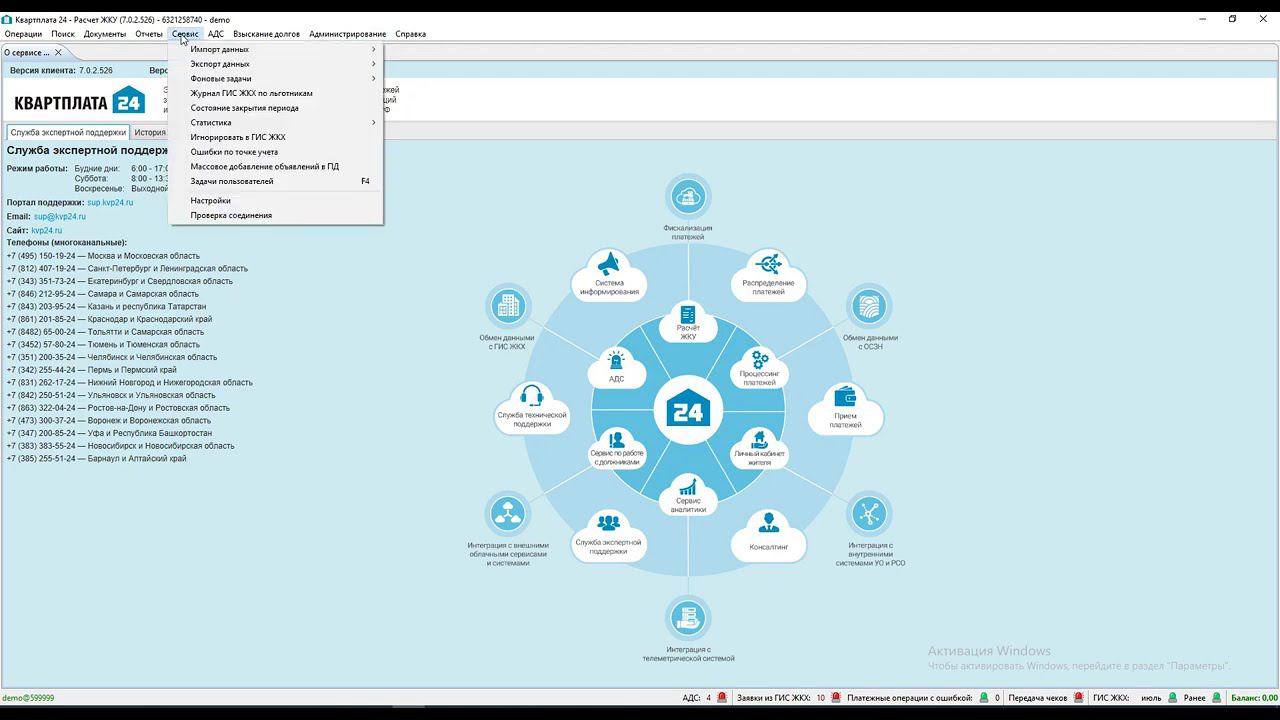
Task: Expand the Фоновые задачи submenu
Action: (277, 78)
